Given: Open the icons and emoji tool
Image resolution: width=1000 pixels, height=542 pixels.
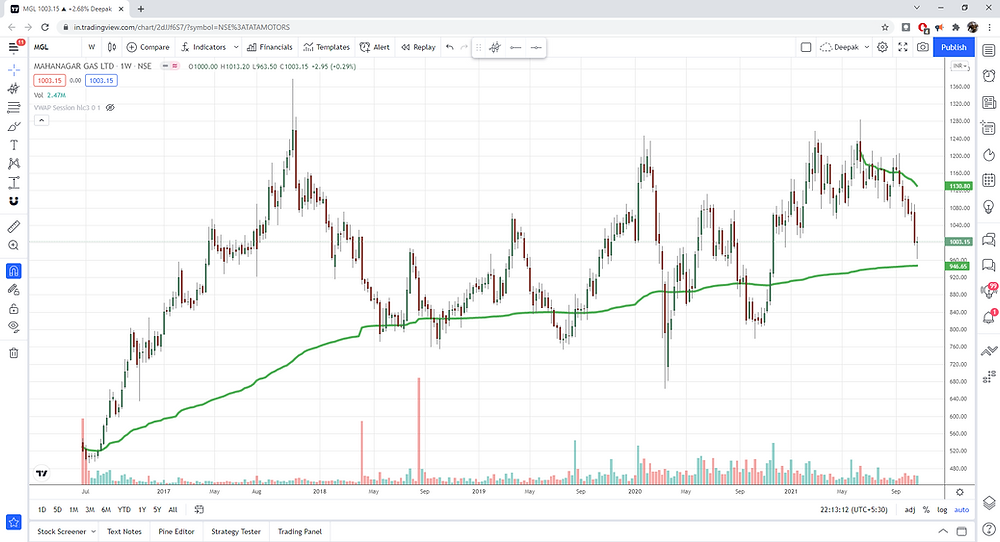Looking at the screenshot, I should [x=13, y=201].
